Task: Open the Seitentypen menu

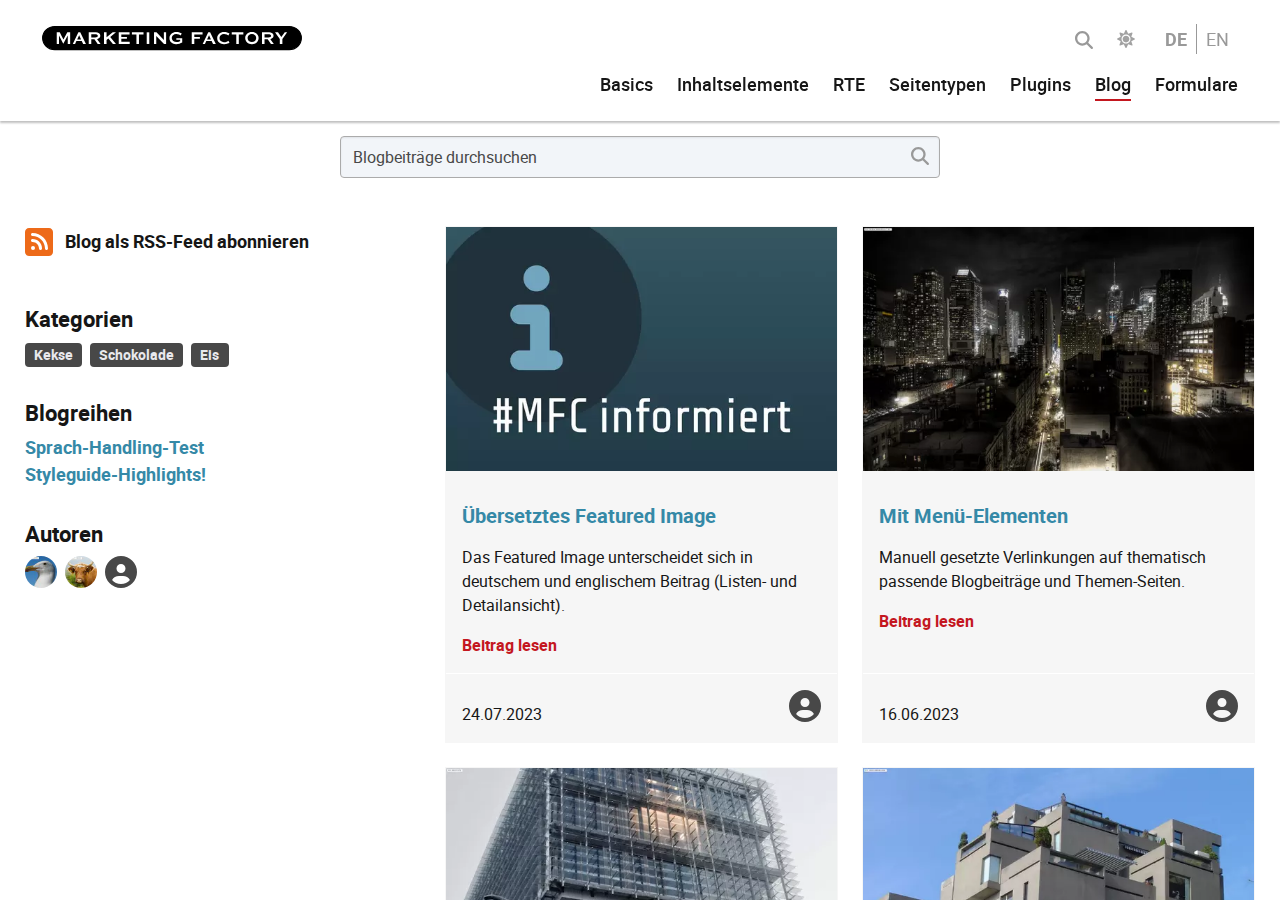Action: (937, 85)
